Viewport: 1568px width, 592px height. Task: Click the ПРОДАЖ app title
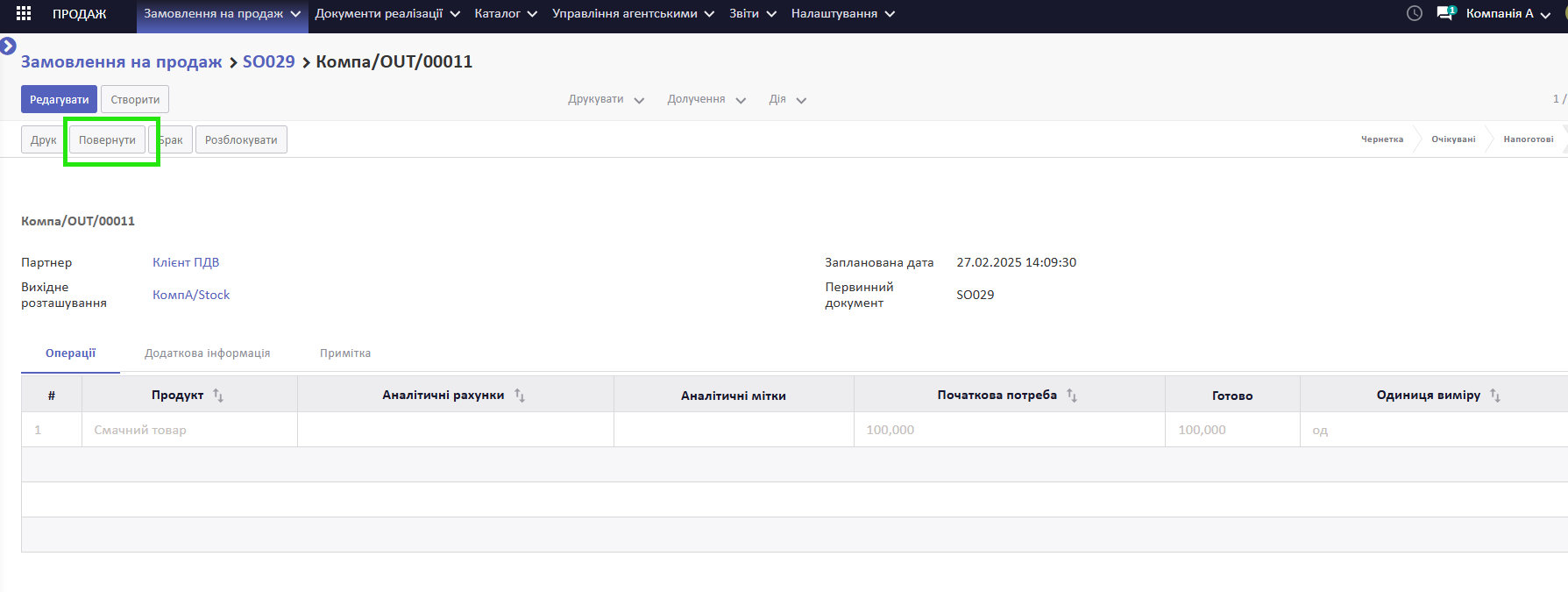click(79, 14)
